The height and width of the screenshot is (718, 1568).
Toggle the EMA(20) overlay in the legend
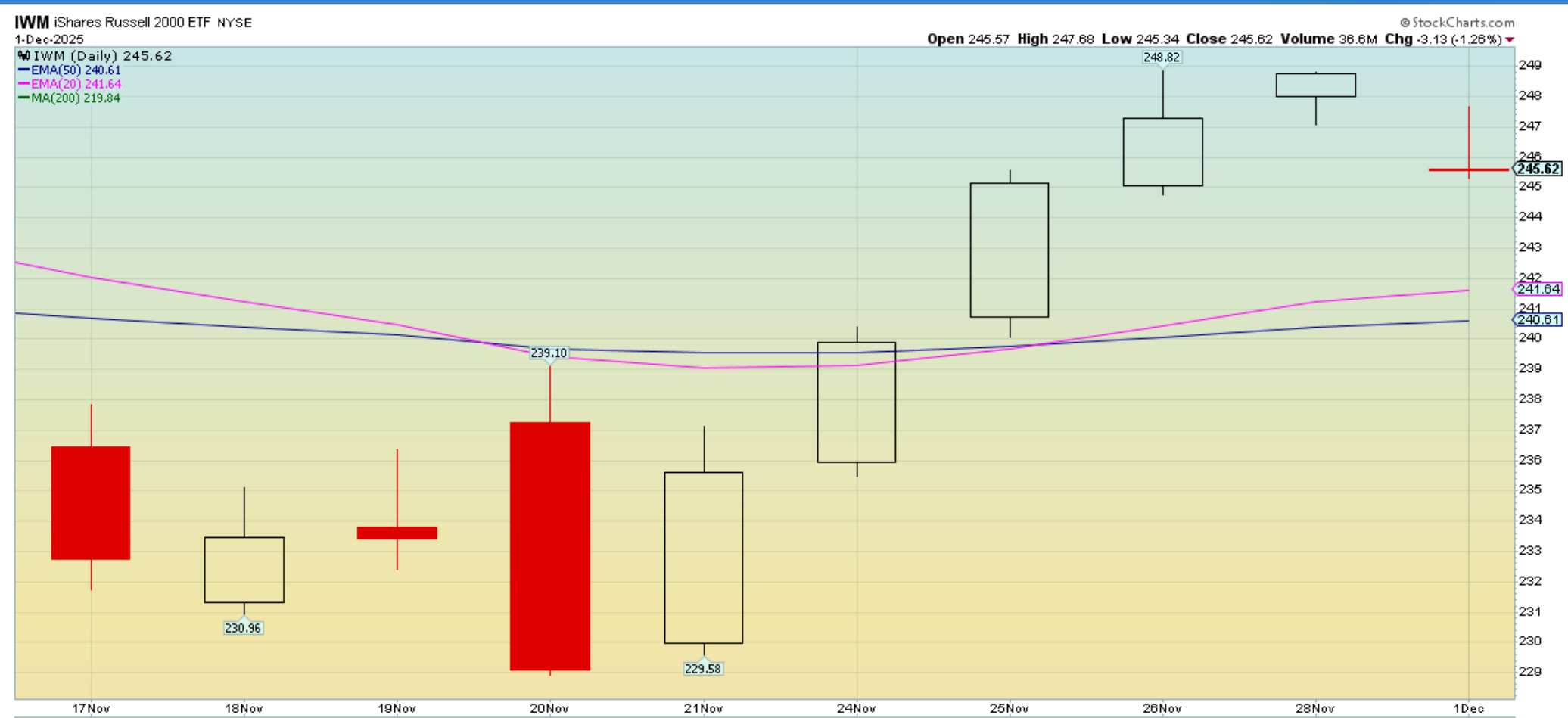point(69,84)
